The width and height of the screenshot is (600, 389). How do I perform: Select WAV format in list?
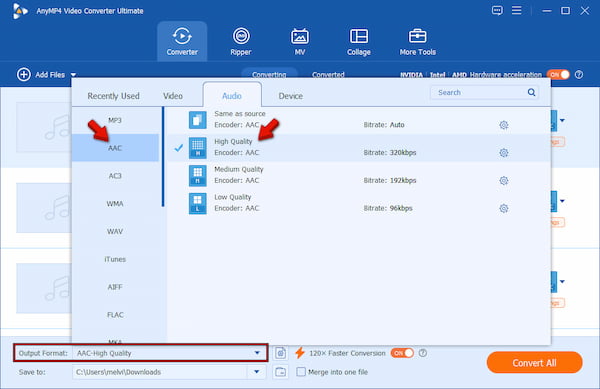pos(115,231)
